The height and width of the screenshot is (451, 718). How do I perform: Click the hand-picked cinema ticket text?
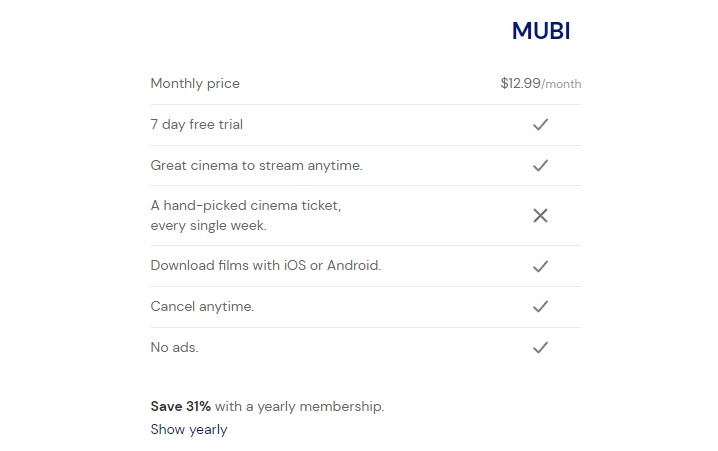[x=246, y=205]
